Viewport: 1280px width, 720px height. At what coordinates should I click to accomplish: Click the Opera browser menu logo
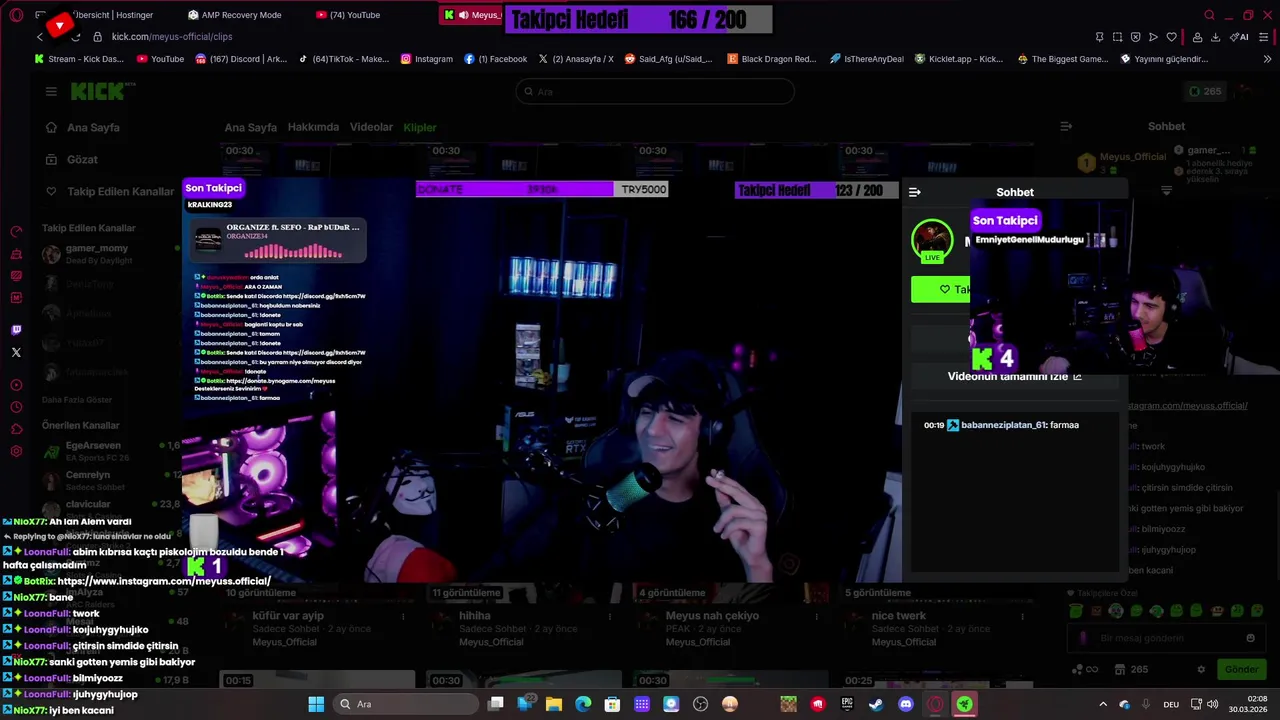[16, 15]
